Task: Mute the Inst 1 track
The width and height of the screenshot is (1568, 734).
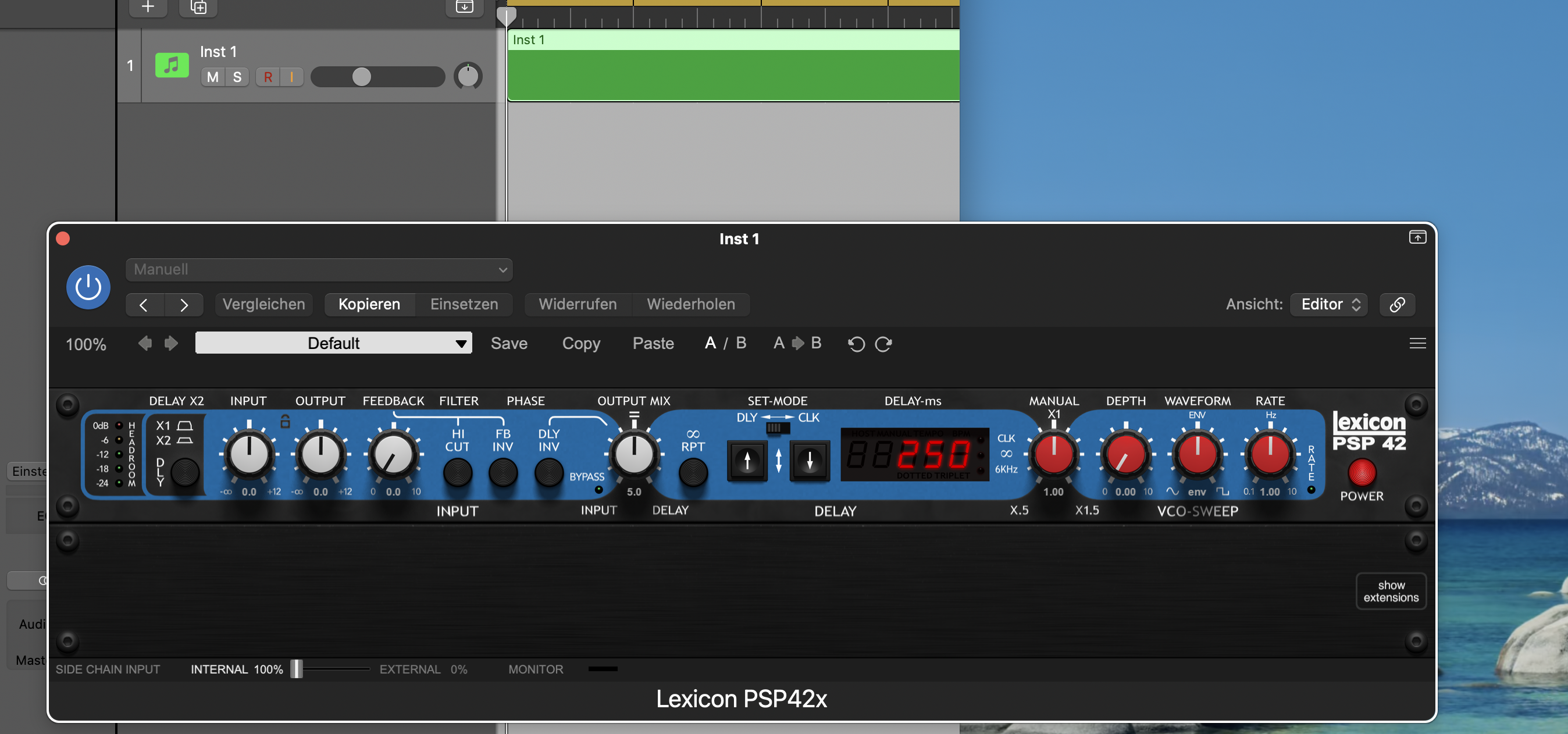Action: pyautogui.click(x=212, y=77)
